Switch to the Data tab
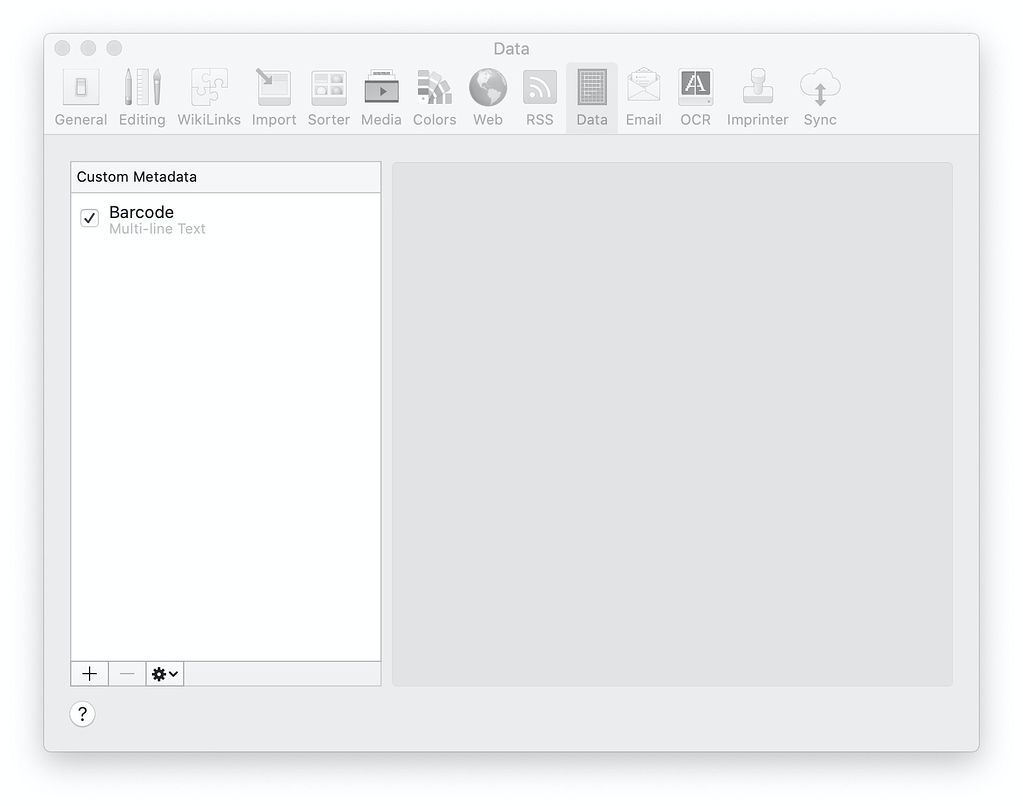This screenshot has width=1023, height=806. click(x=591, y=95)
